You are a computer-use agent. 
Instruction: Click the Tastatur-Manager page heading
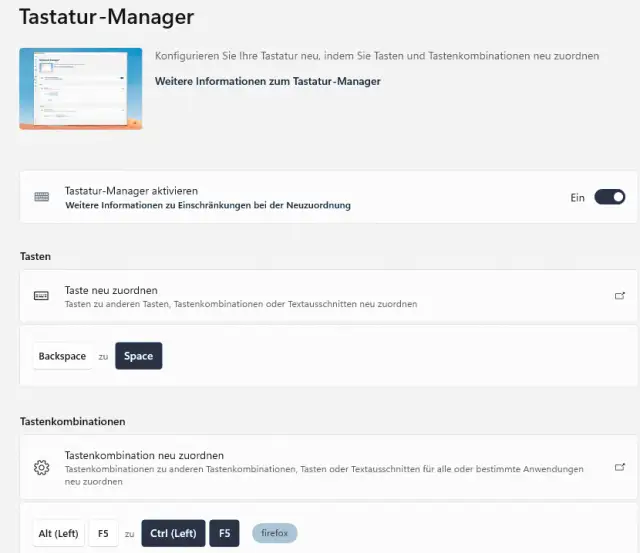click(107, 17)
